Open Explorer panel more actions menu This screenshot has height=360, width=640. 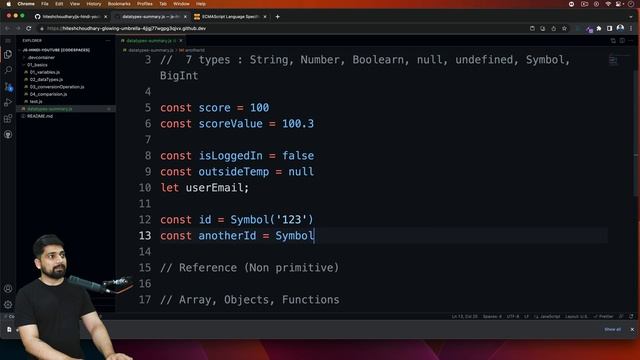point(108,40)
